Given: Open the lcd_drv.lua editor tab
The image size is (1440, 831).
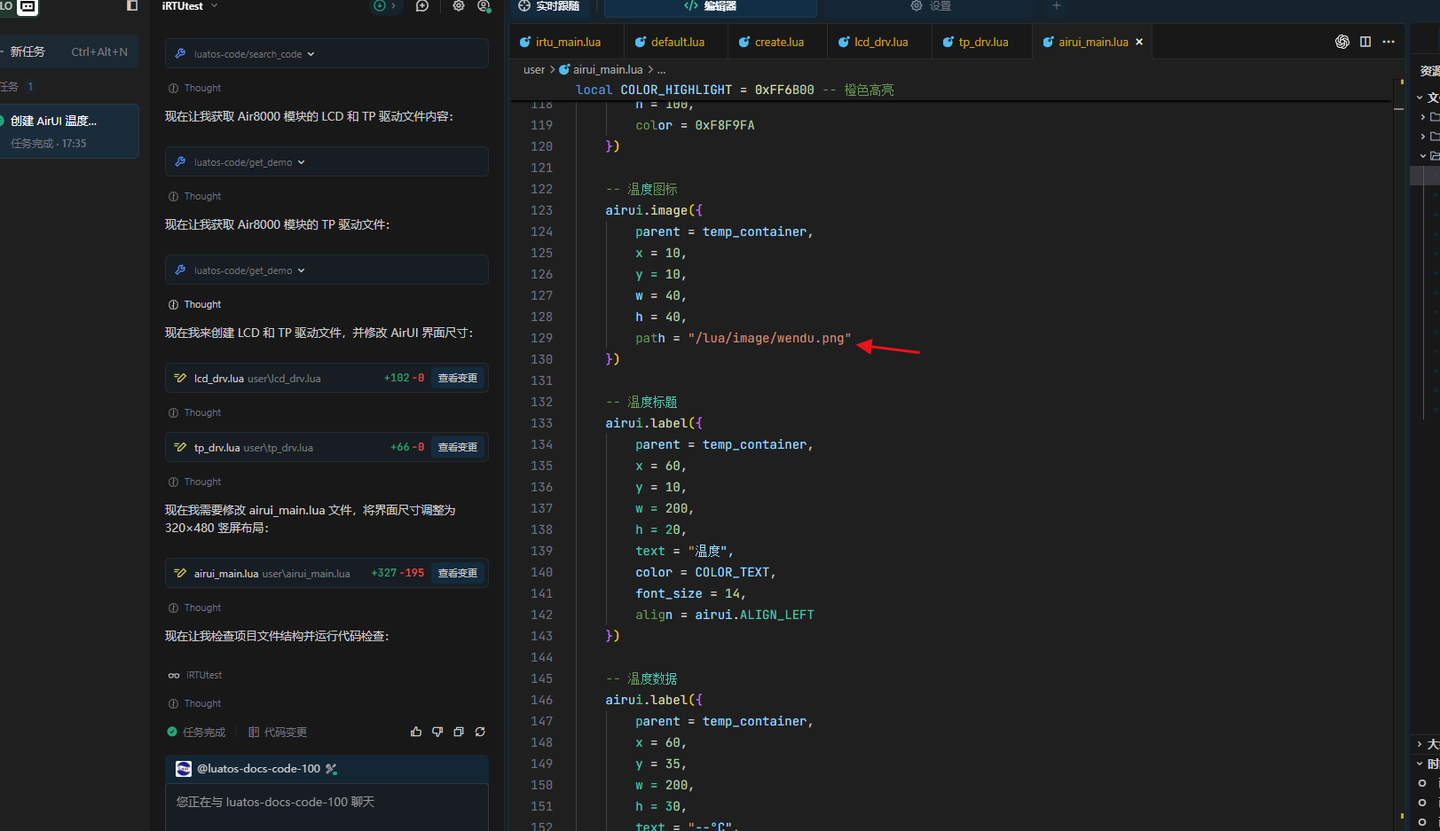Looking at the screenshot, I should (881, 42).
